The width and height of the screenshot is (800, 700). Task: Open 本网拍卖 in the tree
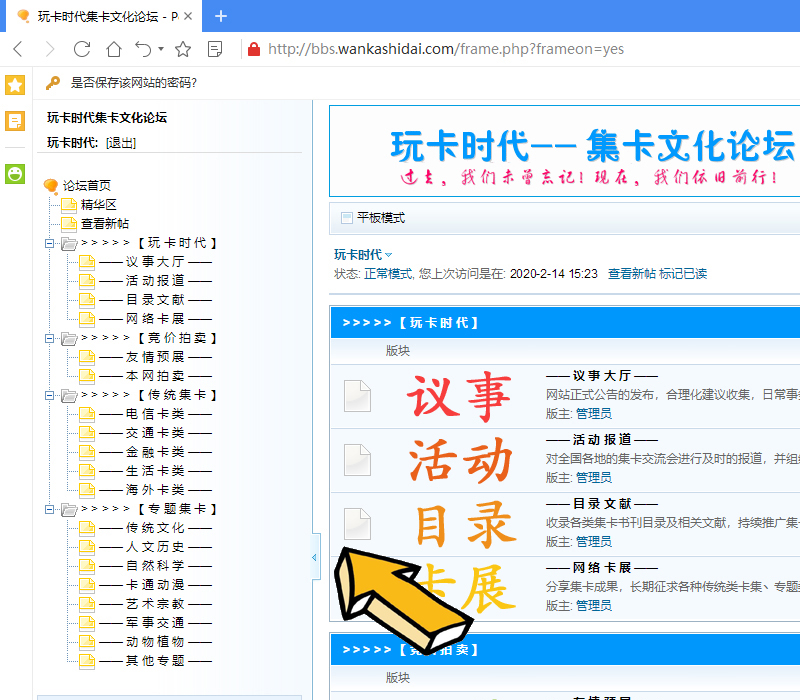pyautogui.click(x=155, y=376)
